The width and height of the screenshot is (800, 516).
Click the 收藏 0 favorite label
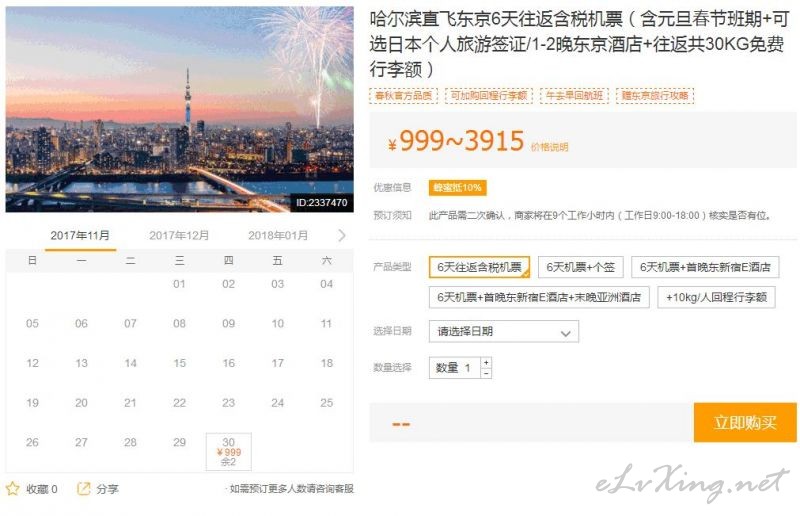(42, 489)
